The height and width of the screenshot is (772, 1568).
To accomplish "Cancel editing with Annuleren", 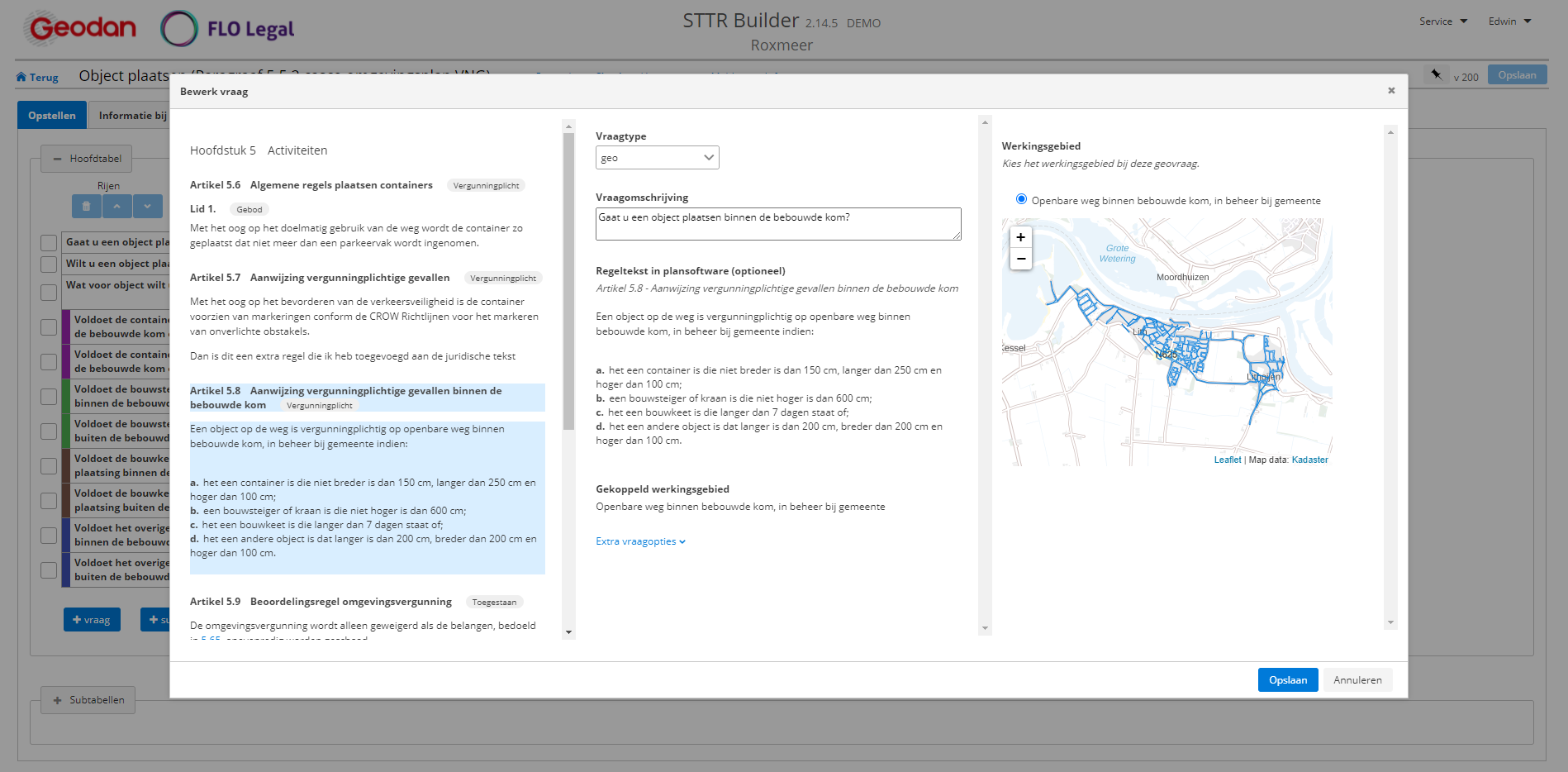I will (x=1357, y=680).
